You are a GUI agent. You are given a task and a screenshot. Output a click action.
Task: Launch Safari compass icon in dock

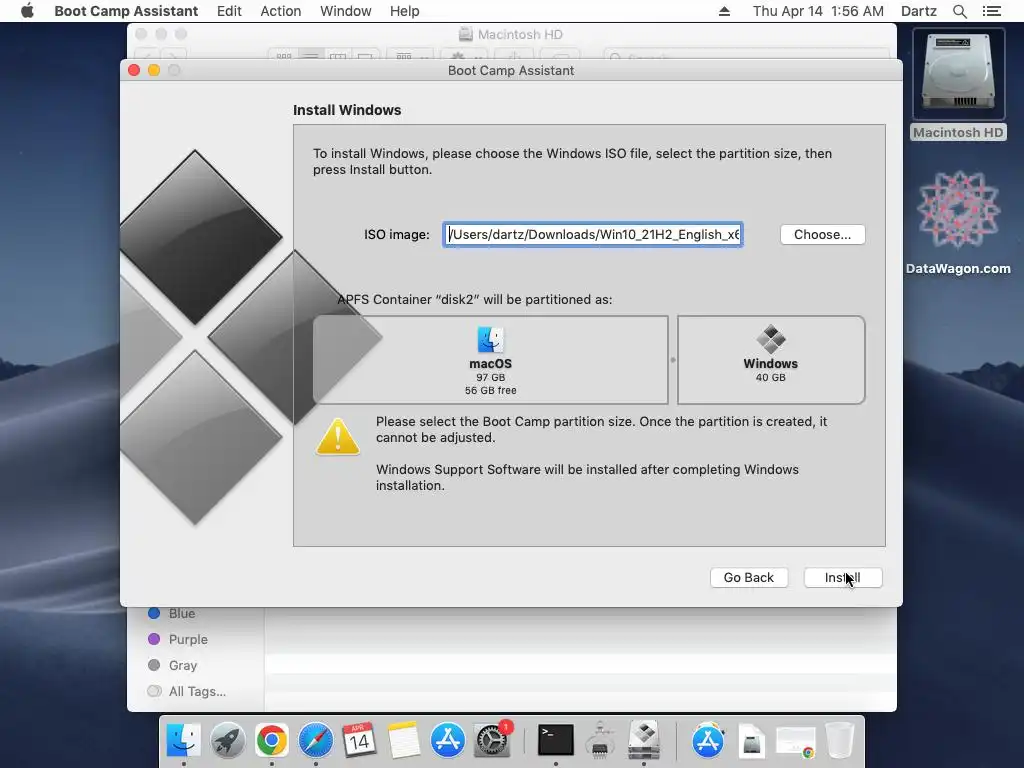[315, 740]
